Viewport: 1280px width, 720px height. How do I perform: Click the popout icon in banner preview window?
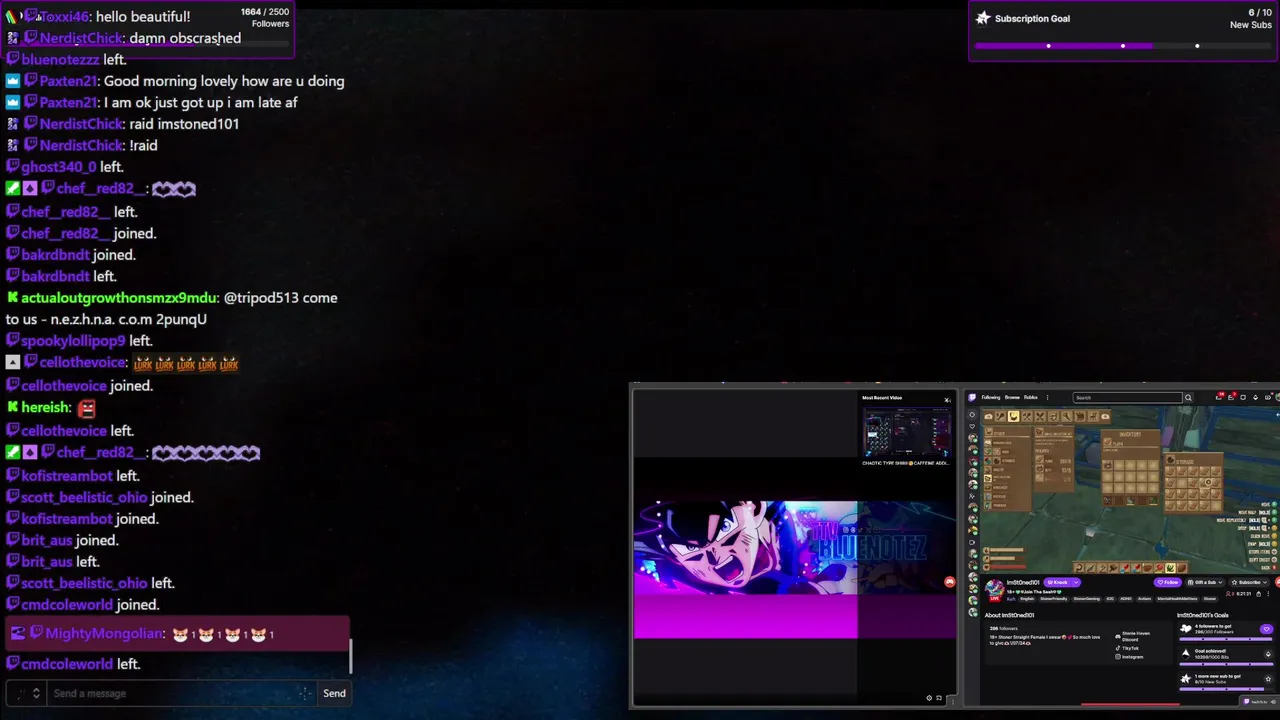click(939, 697)
